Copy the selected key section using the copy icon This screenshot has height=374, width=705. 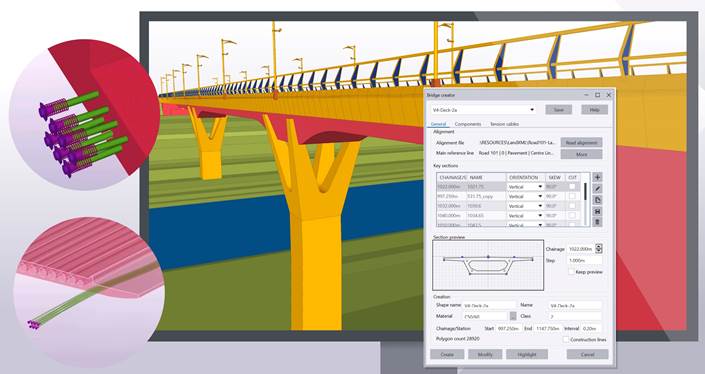597,200
